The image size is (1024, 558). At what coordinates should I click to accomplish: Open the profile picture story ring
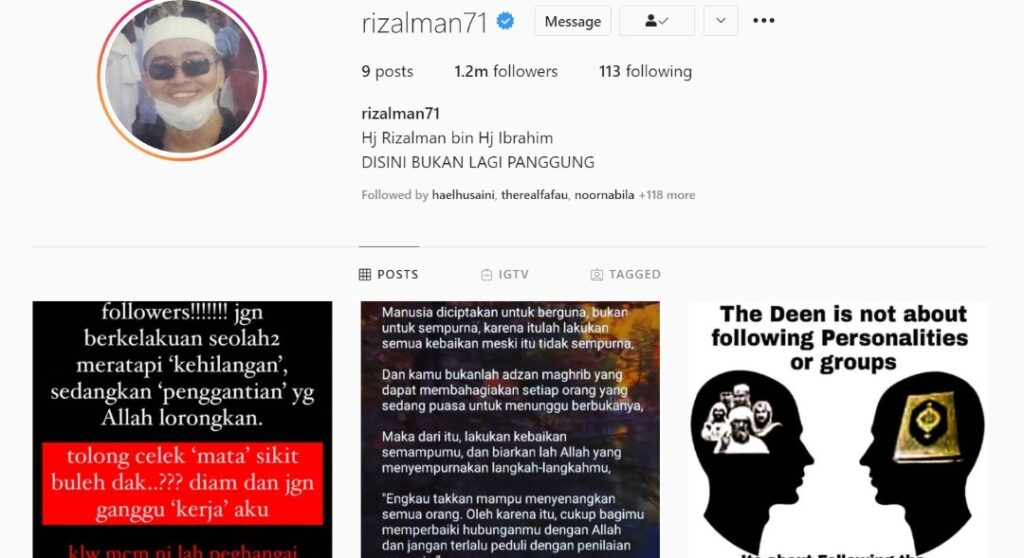coord(182,75)
